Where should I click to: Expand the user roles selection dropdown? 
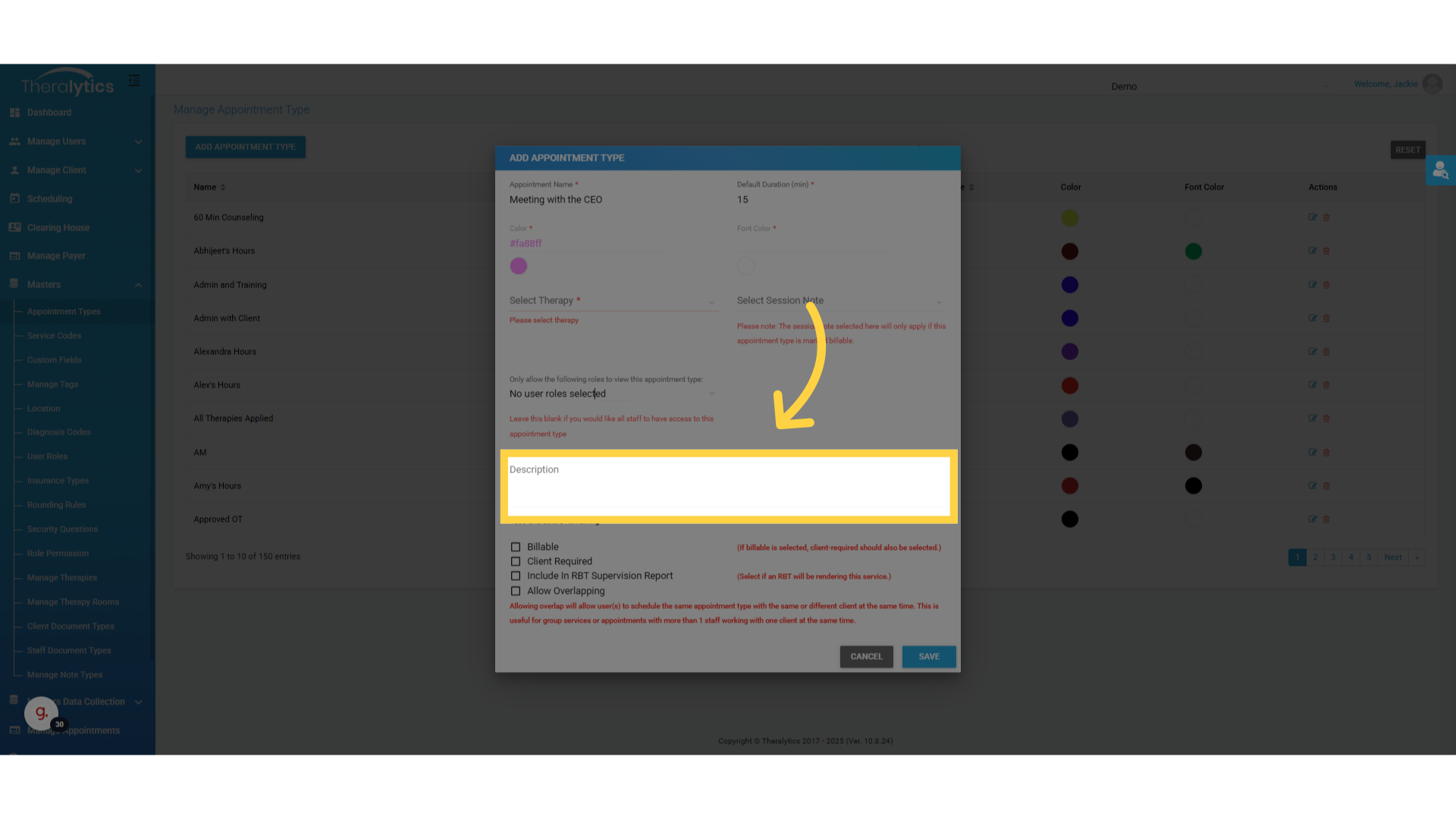coord(612,394)
